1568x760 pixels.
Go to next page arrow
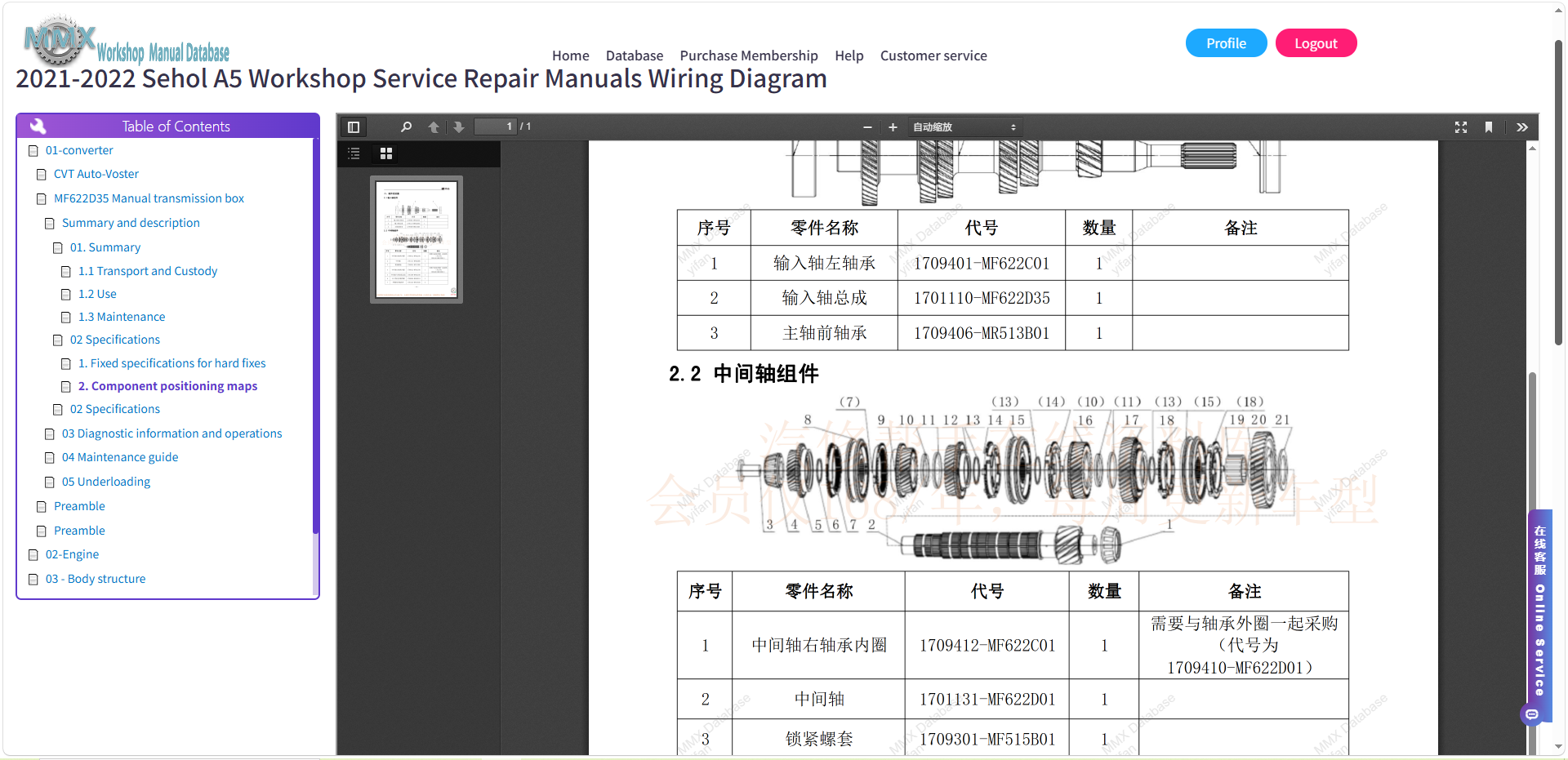(x=458, y=127)
